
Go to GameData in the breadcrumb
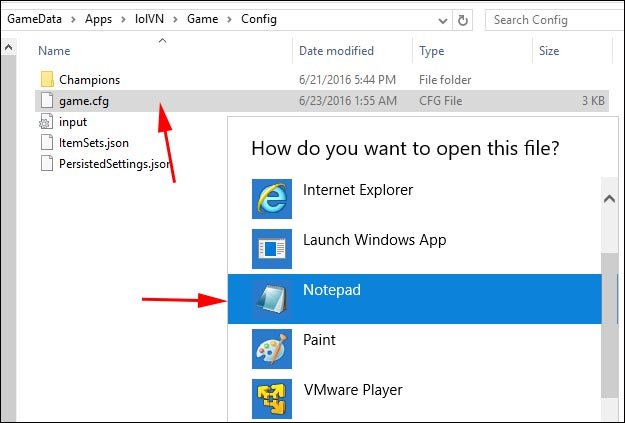click(x=35, y=19)
